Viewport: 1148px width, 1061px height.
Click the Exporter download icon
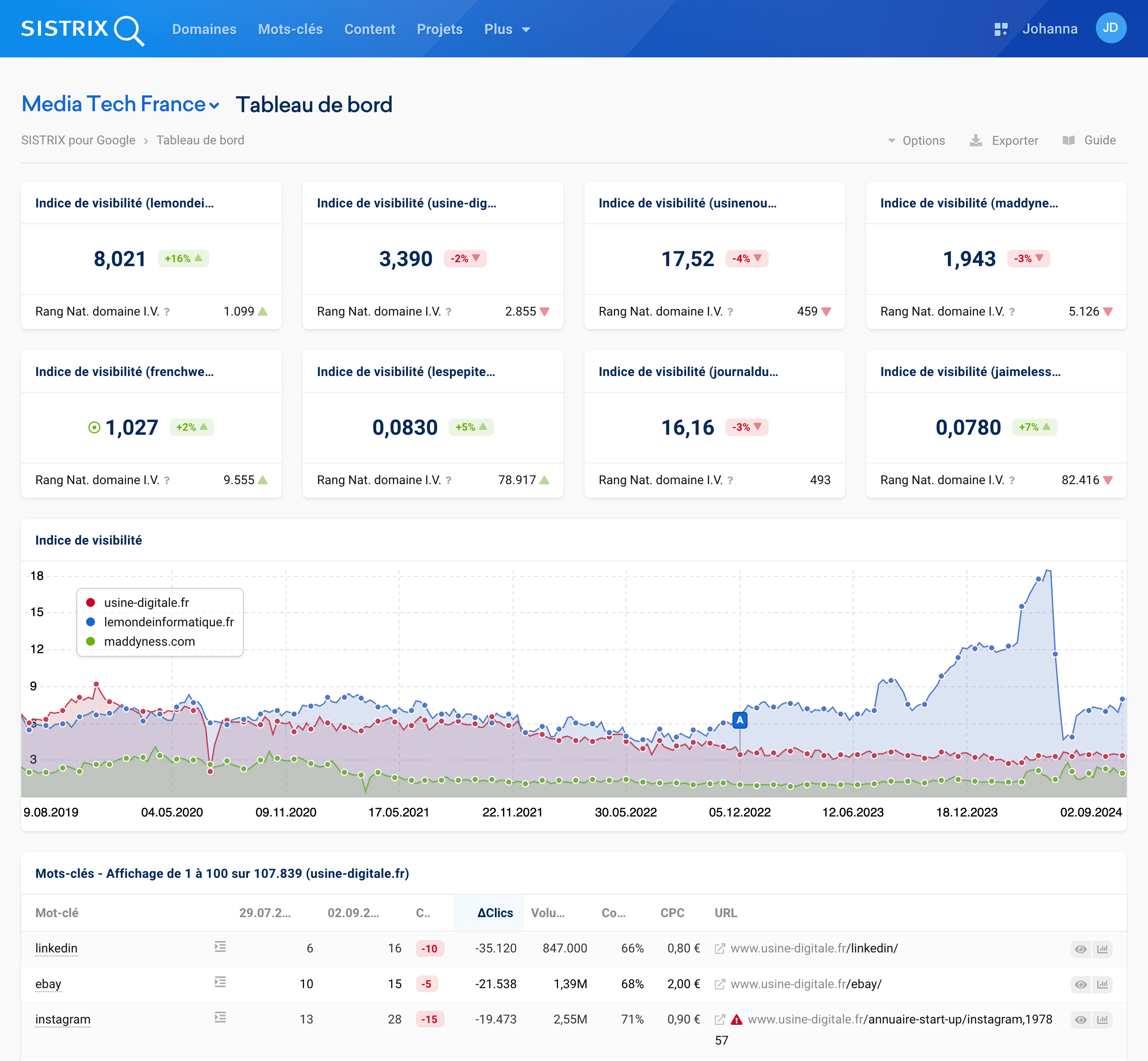click(x=976, y=141)
